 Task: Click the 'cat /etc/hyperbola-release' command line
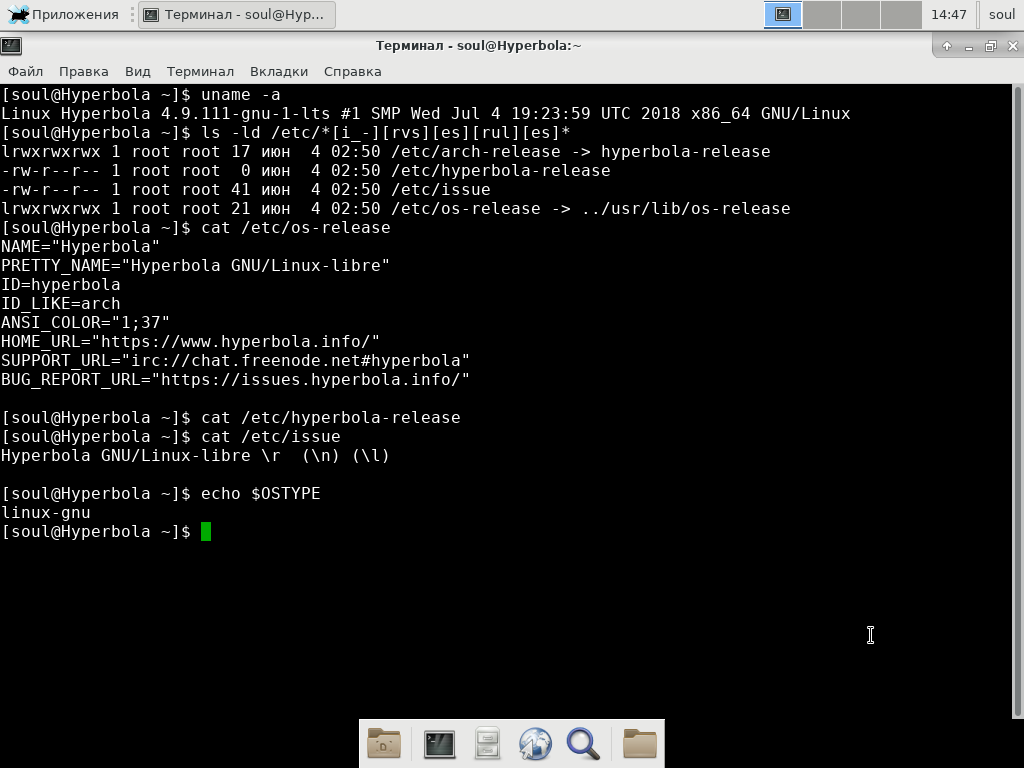tap(231, 417)
